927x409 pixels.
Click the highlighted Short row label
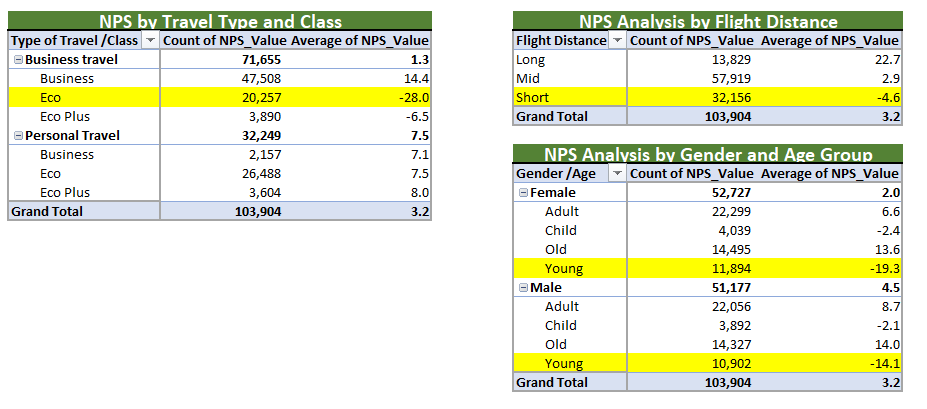pyautogui.click(x=532, y=98)
